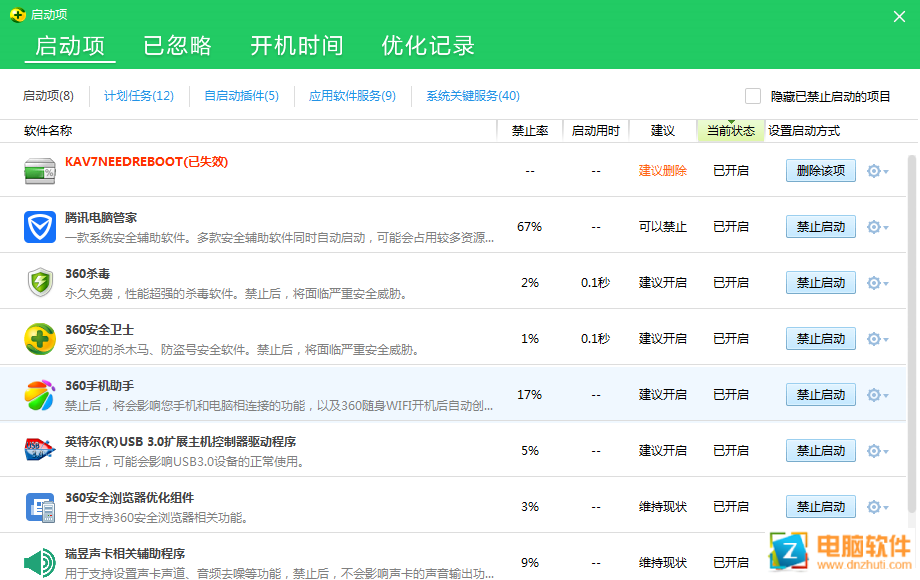Viewport: 920px width, 580px height.
Task: Click the 360手机助手 colorful icon
Action: point(40,395)
